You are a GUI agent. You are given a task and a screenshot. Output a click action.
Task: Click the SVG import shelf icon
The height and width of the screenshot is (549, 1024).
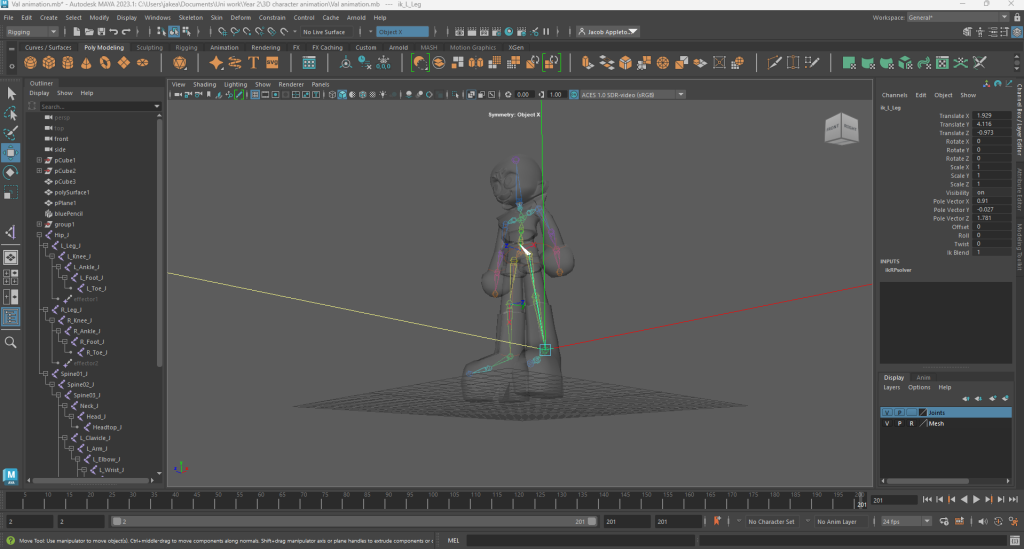click(271, 62)
